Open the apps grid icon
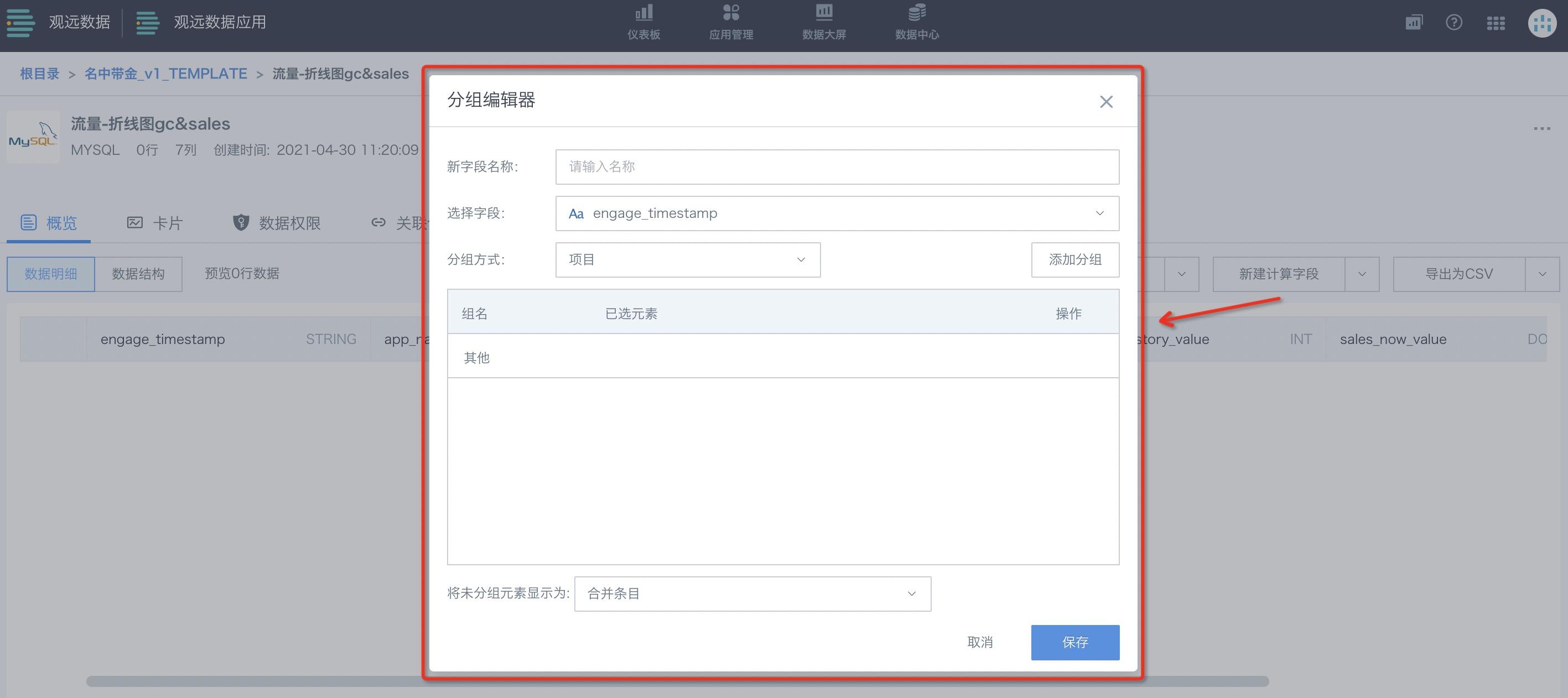This screenshot has height=698, width=1568. click(x=1496, y=23)
